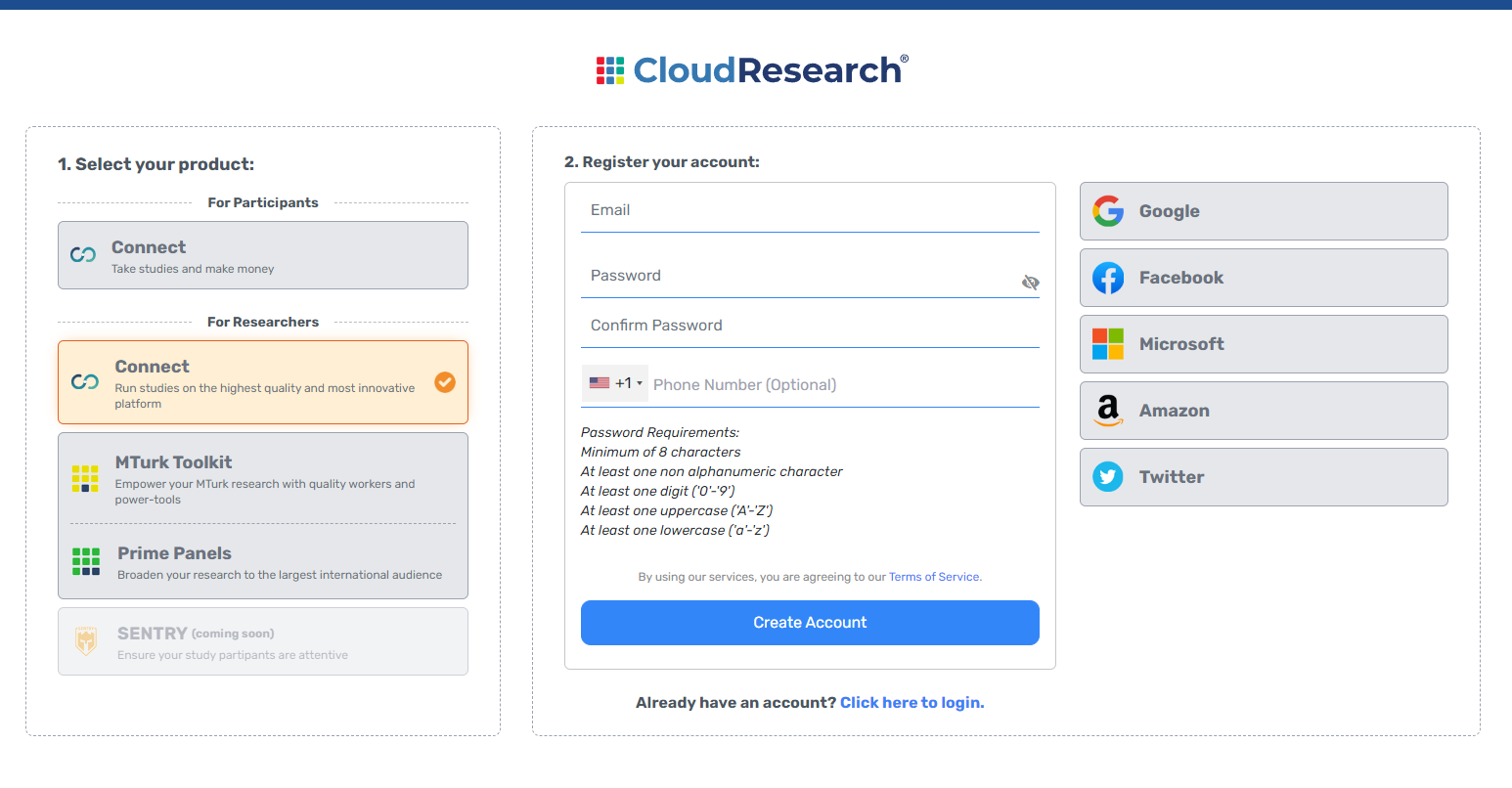Click 'Empower your MTurk research' description text
Viewport: 1512px width, 788px height.
point(265,492)
